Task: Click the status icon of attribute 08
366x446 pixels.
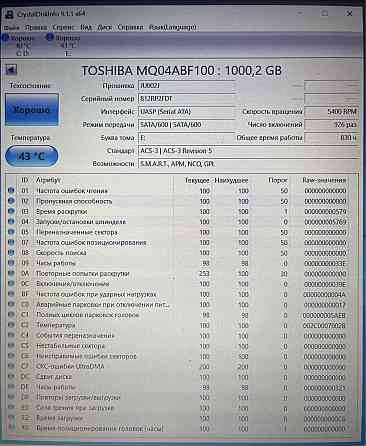Action: (11, 252)
